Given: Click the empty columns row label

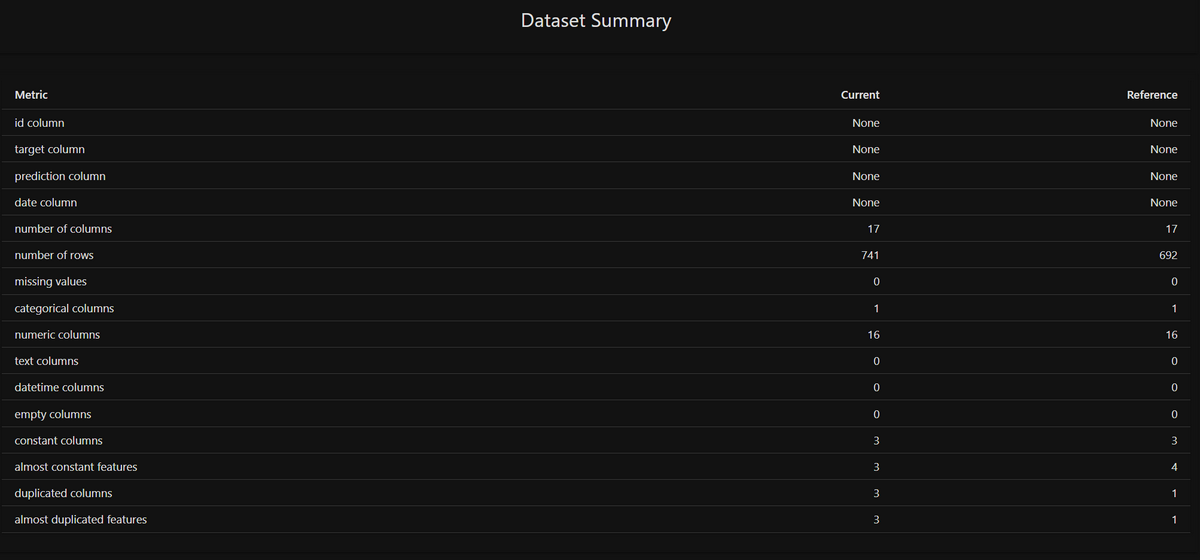Looking at the screenshot, I should 53,414.
